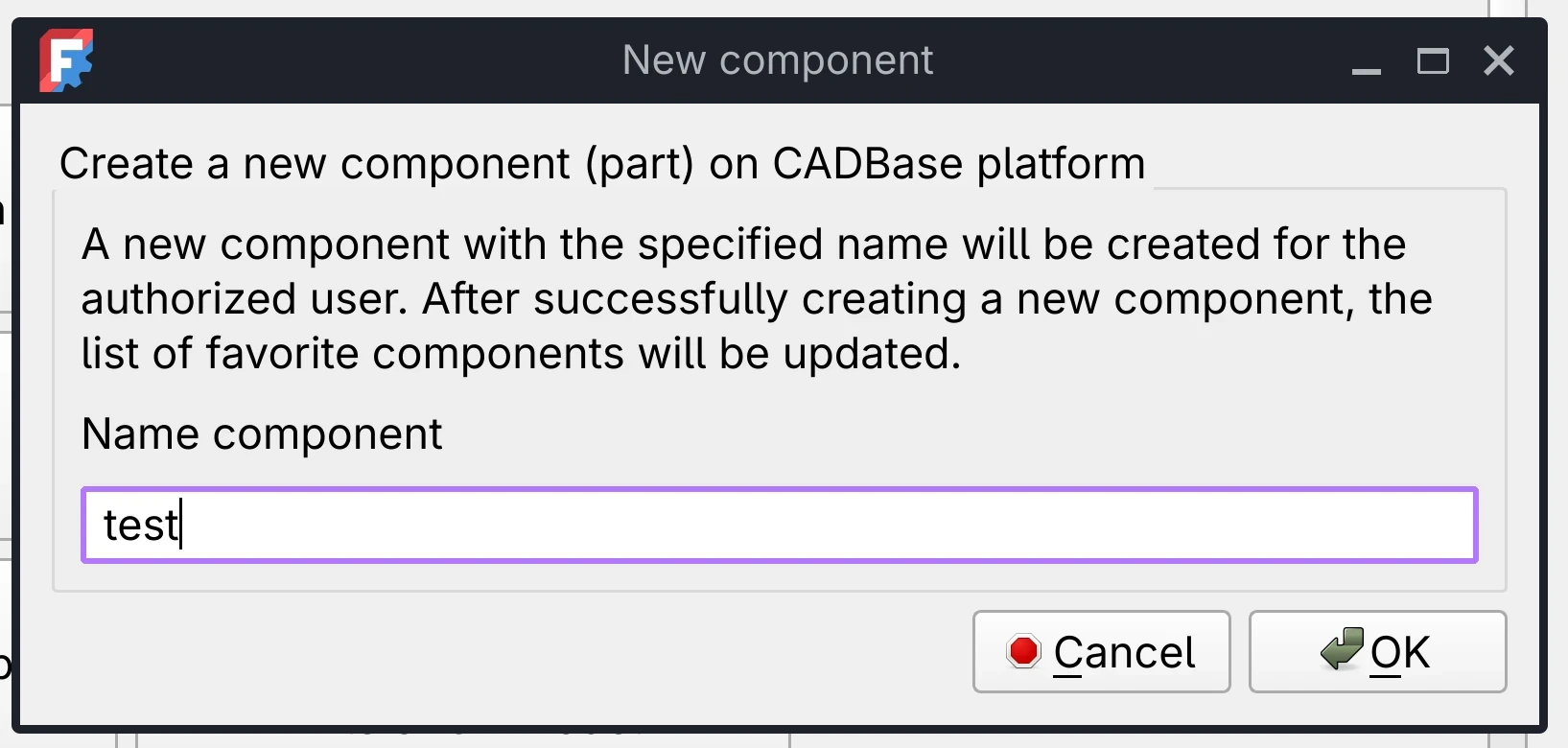
Task: Close the New component dialog
Action: (1498, 60)
